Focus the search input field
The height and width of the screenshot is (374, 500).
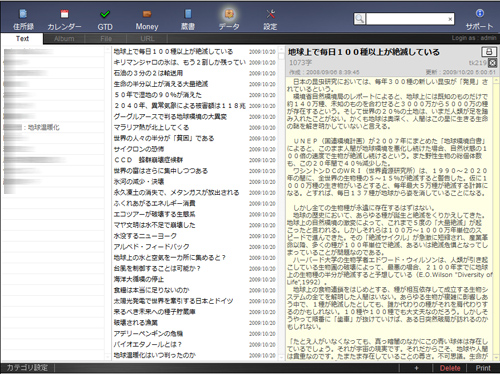[407, 19]
